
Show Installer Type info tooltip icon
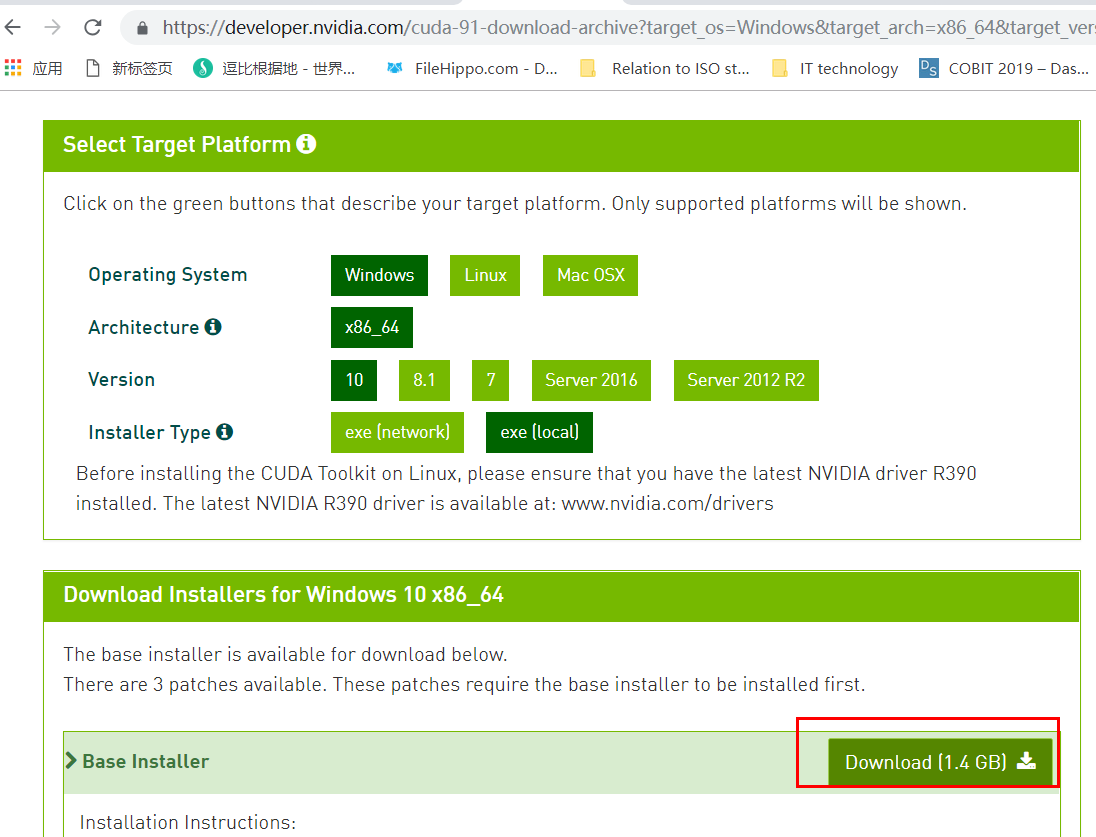click(224, 431)
